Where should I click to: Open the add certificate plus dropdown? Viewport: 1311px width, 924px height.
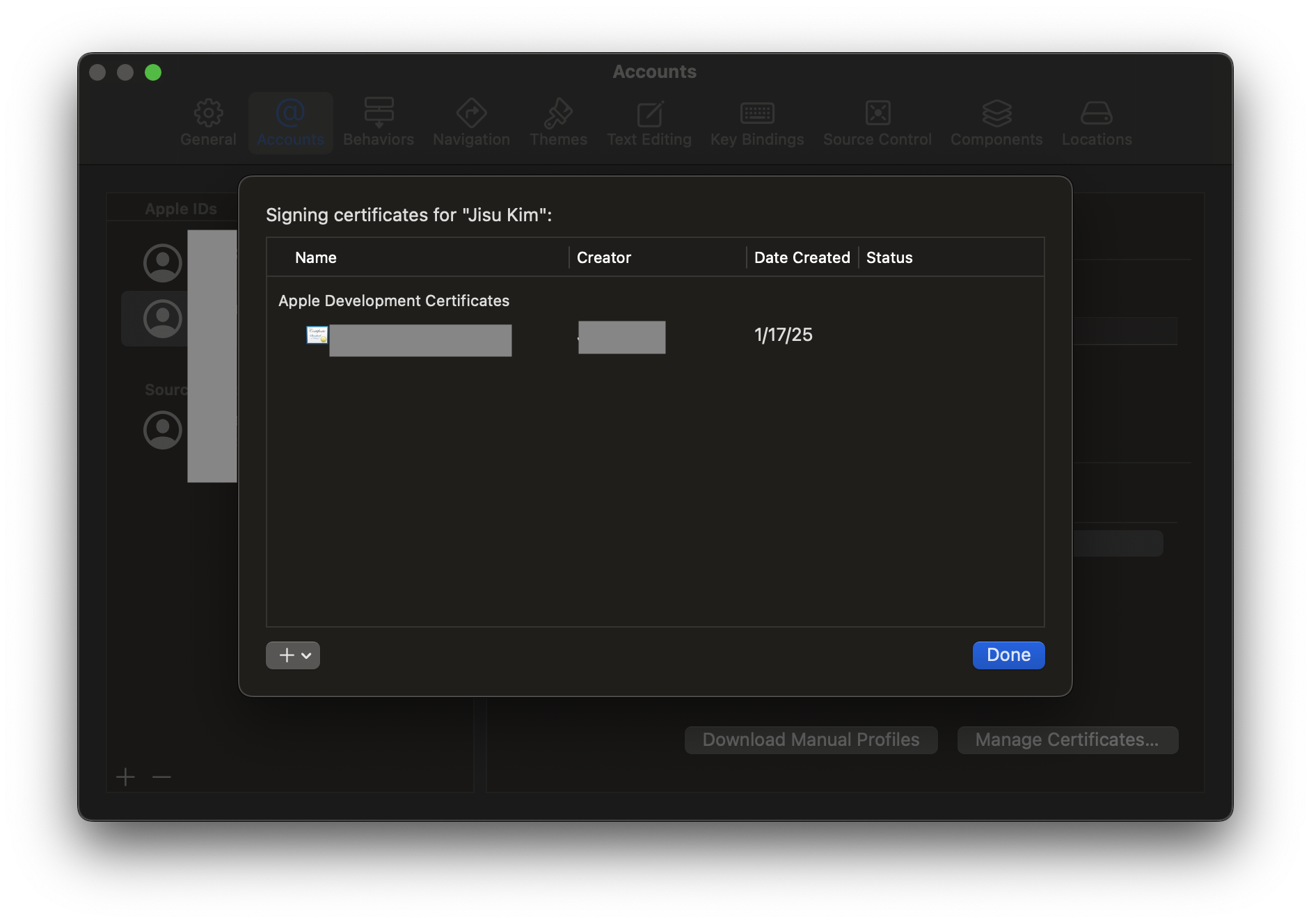[x=293, y=655]
